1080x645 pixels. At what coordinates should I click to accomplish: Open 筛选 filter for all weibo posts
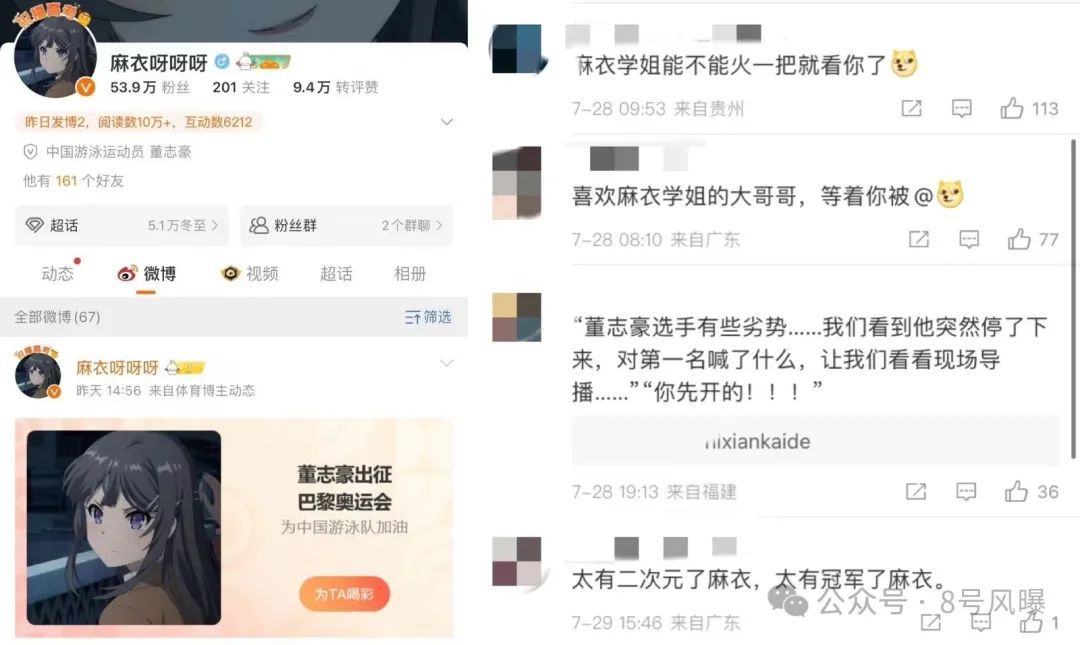click(428, 317)
